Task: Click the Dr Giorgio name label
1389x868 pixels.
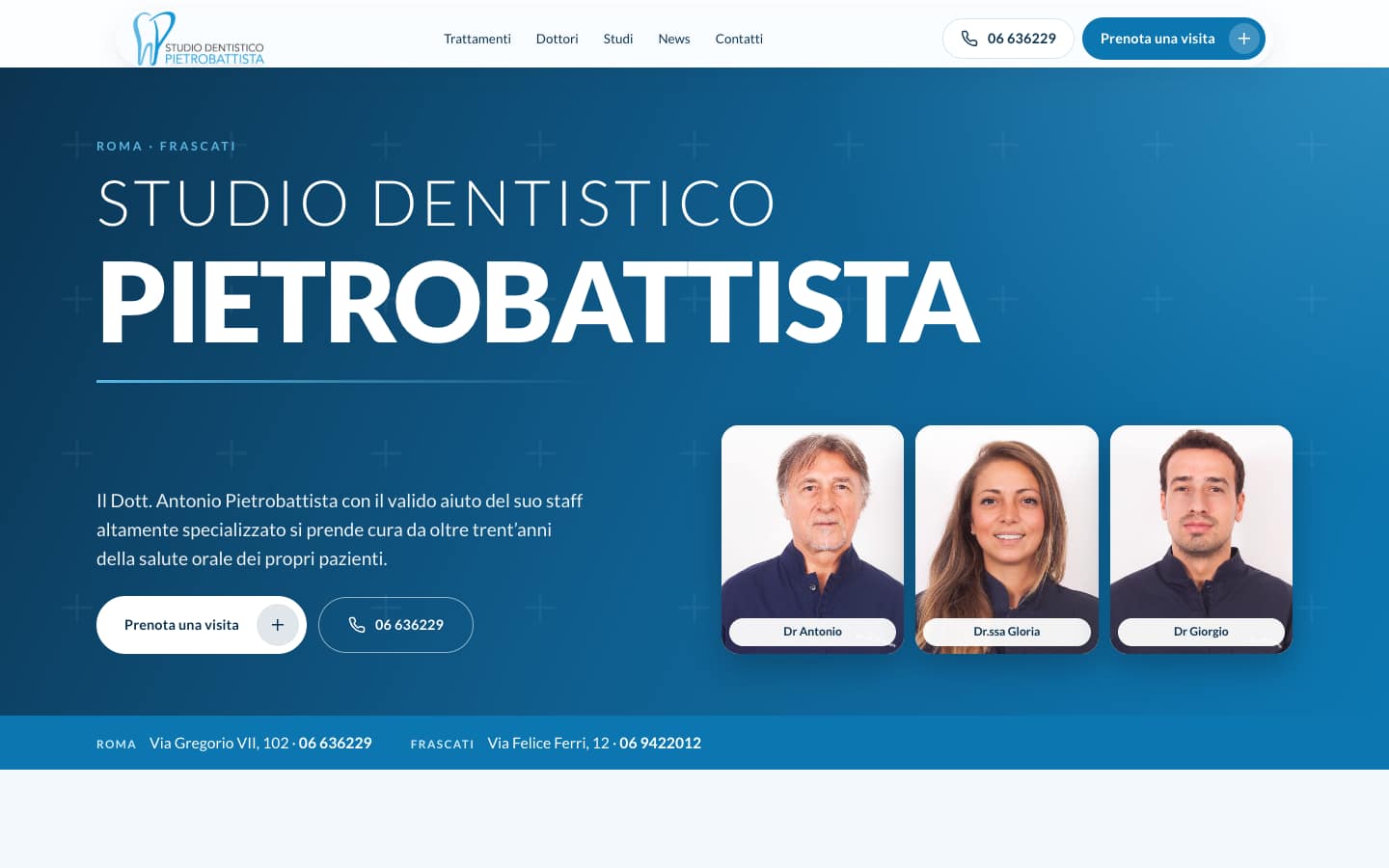Action: pos(1201,632)
